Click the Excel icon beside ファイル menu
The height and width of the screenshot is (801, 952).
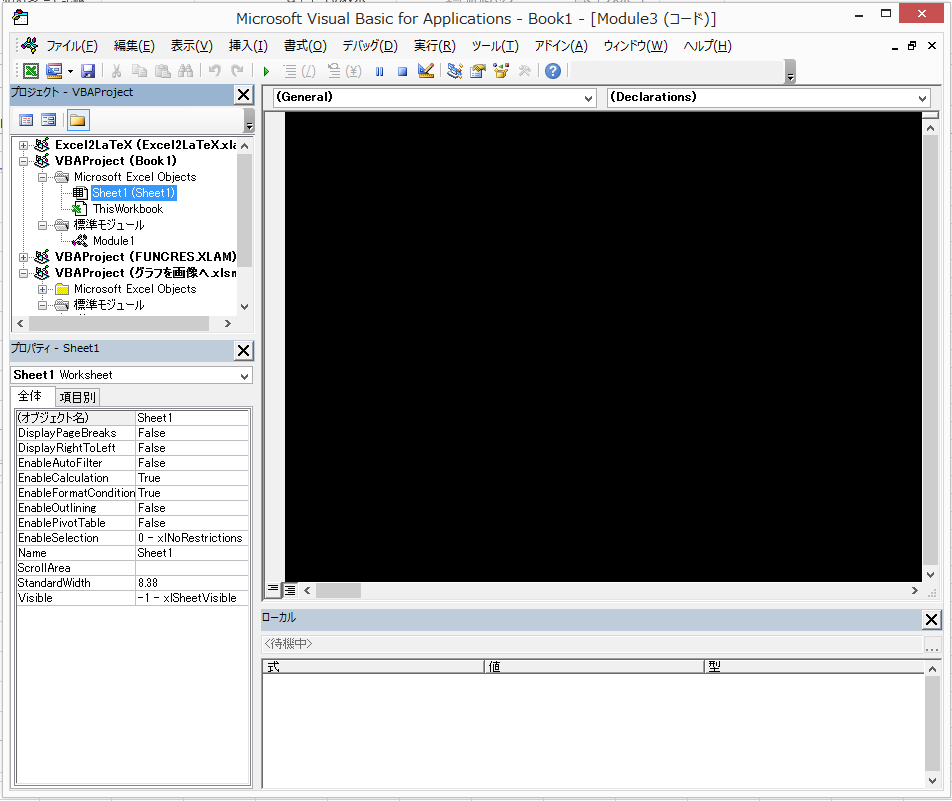[29, 46]
